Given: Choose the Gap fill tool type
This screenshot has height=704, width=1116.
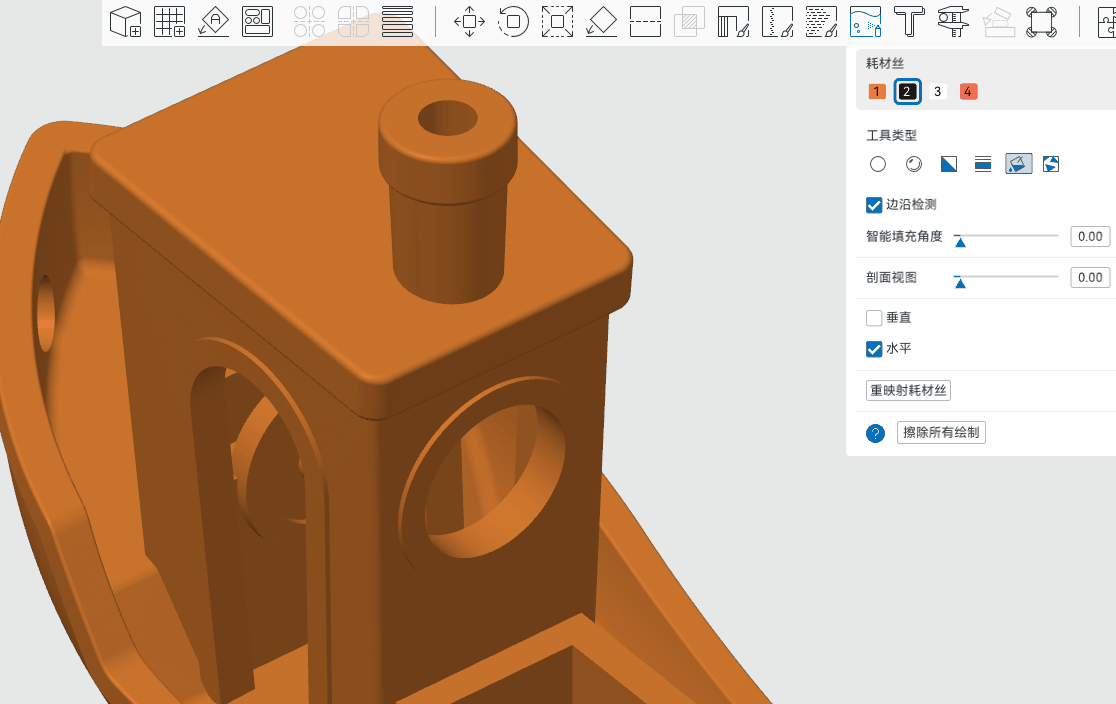Looking at the screenshot, I should (x=1051, y=164).
